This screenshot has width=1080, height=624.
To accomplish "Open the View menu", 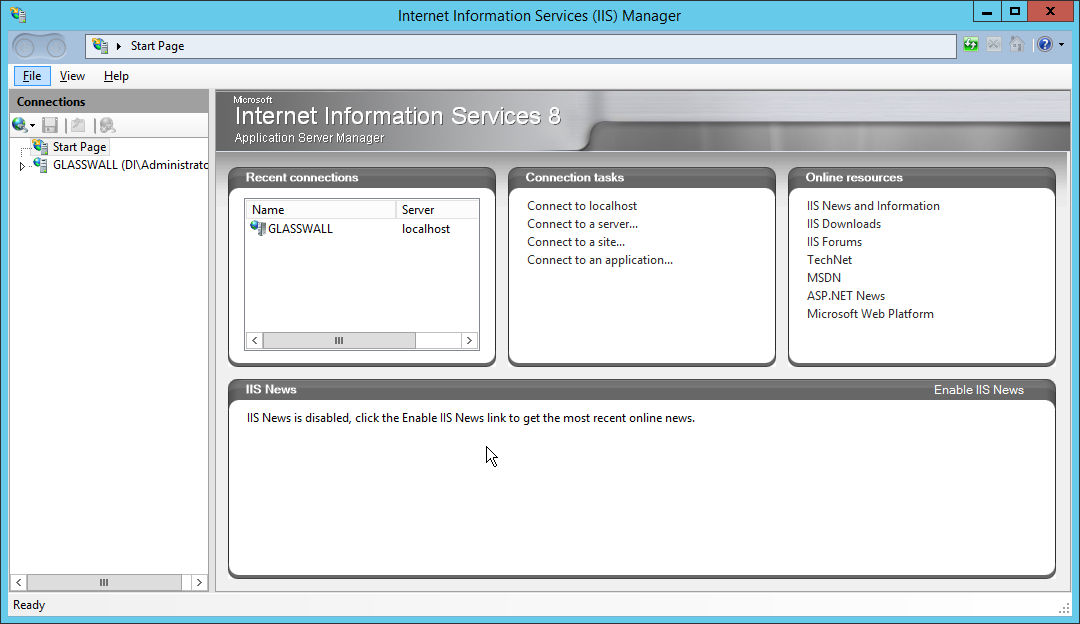I will click(x=72, y=76).
